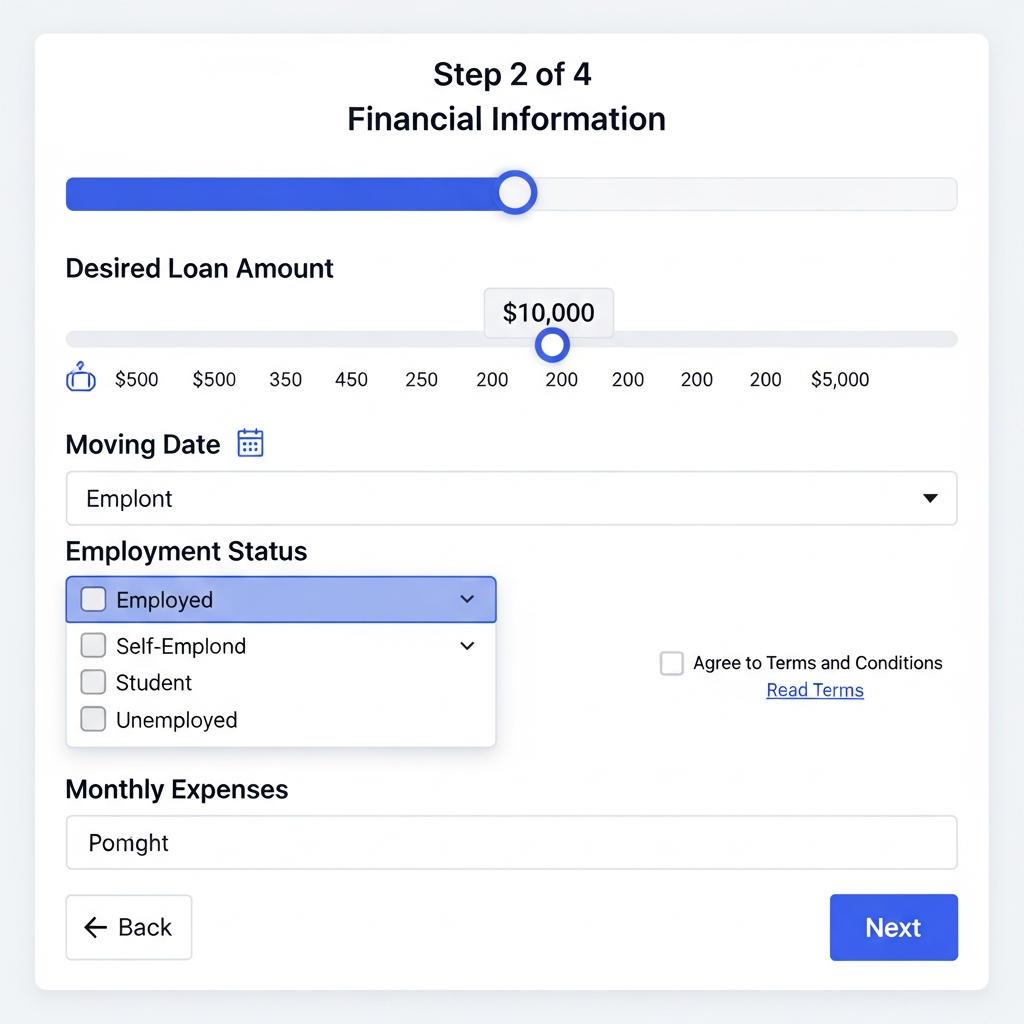Click the Desired Loan Amount slider handle

(x=552, y=345)
